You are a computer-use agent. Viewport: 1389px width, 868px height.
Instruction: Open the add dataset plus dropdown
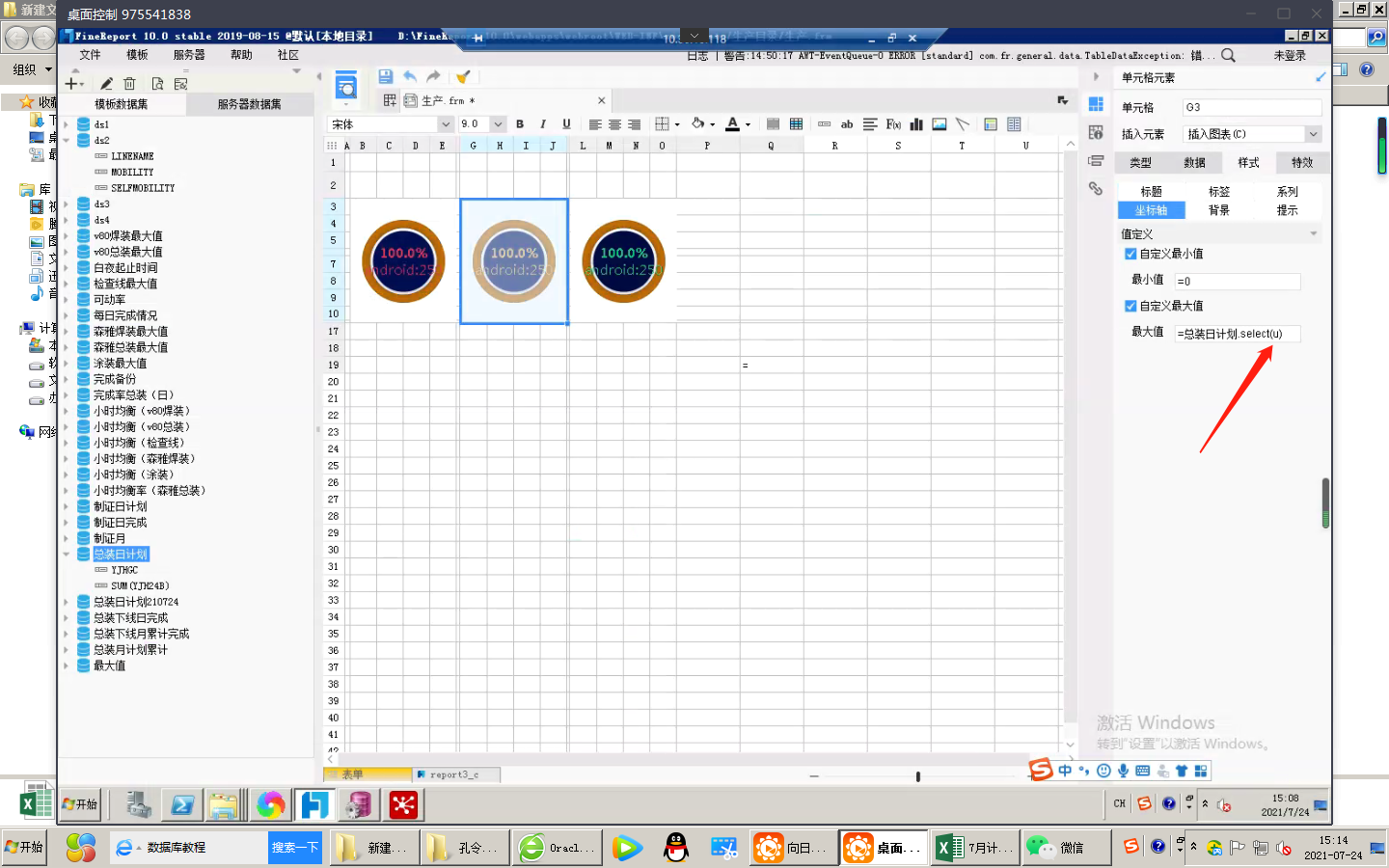coord(74,84)
